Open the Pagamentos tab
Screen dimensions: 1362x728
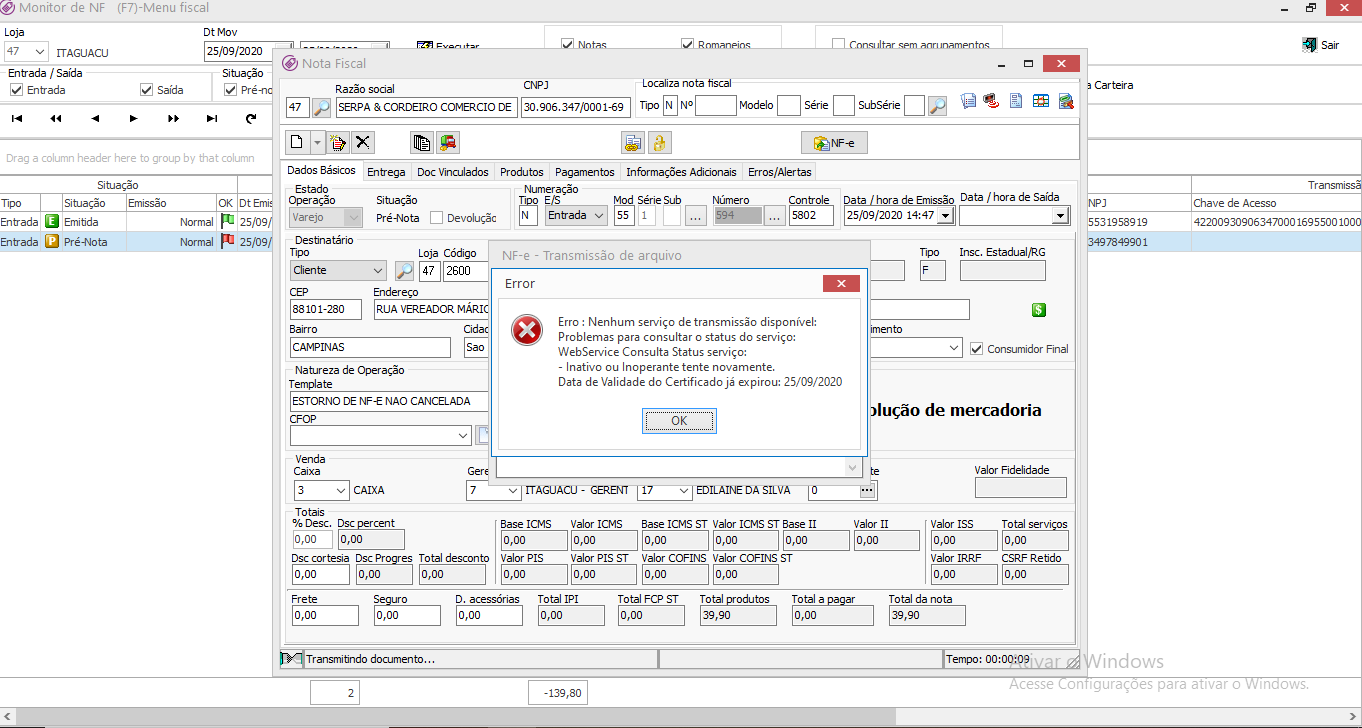click(x=584, y=172)
